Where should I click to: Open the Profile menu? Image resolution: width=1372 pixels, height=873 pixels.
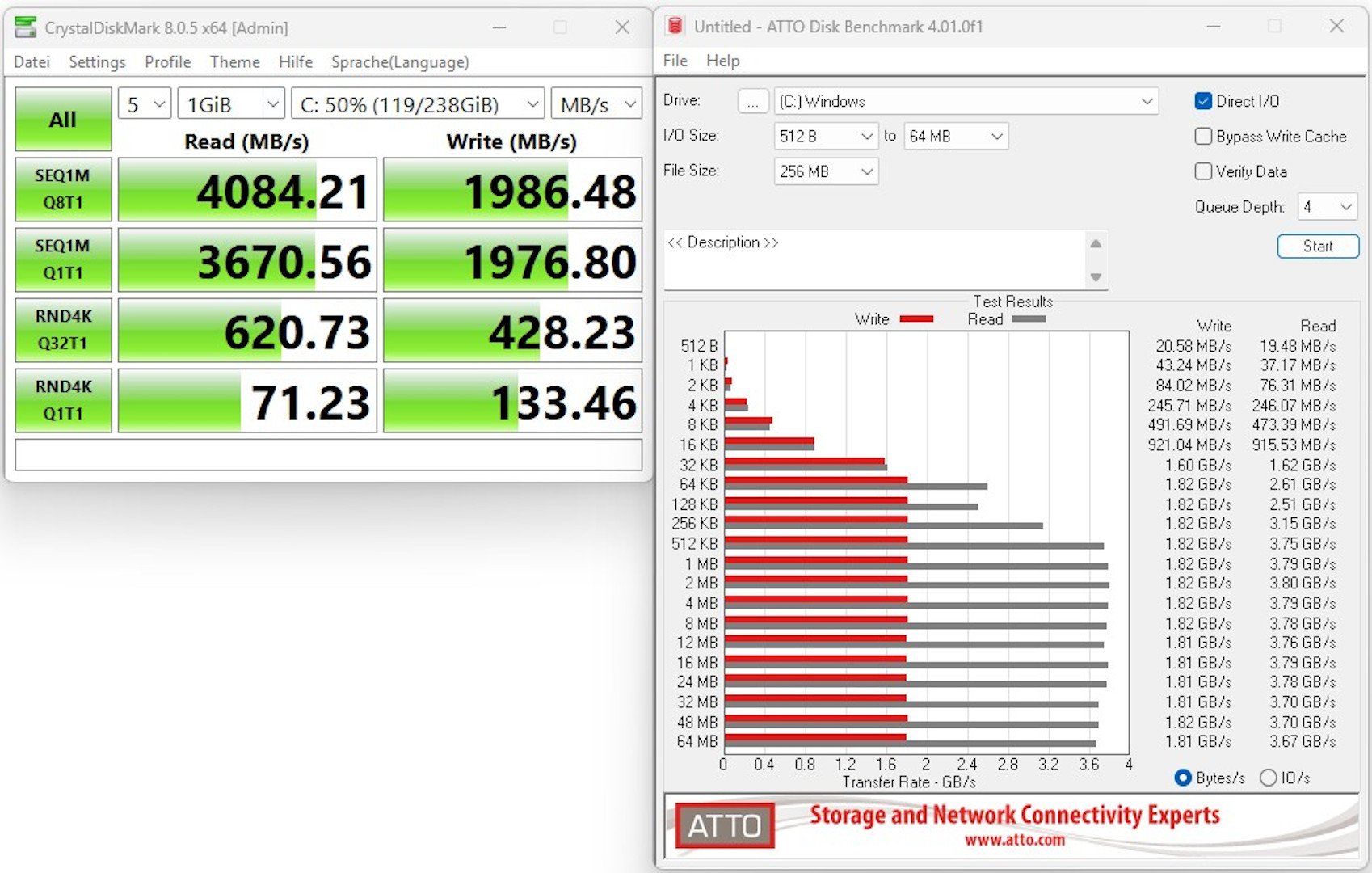tap(167, 62)
